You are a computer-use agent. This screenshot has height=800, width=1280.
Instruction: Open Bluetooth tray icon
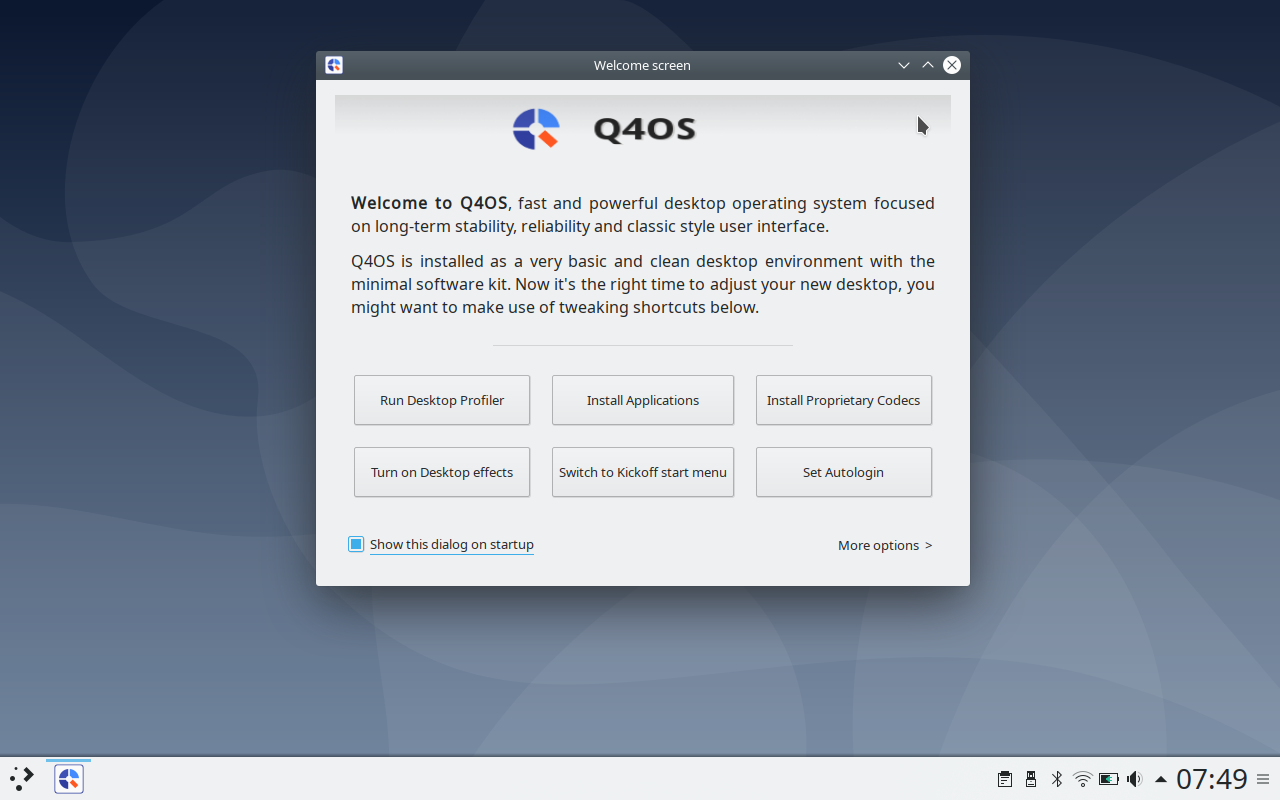click(1057, 779)
